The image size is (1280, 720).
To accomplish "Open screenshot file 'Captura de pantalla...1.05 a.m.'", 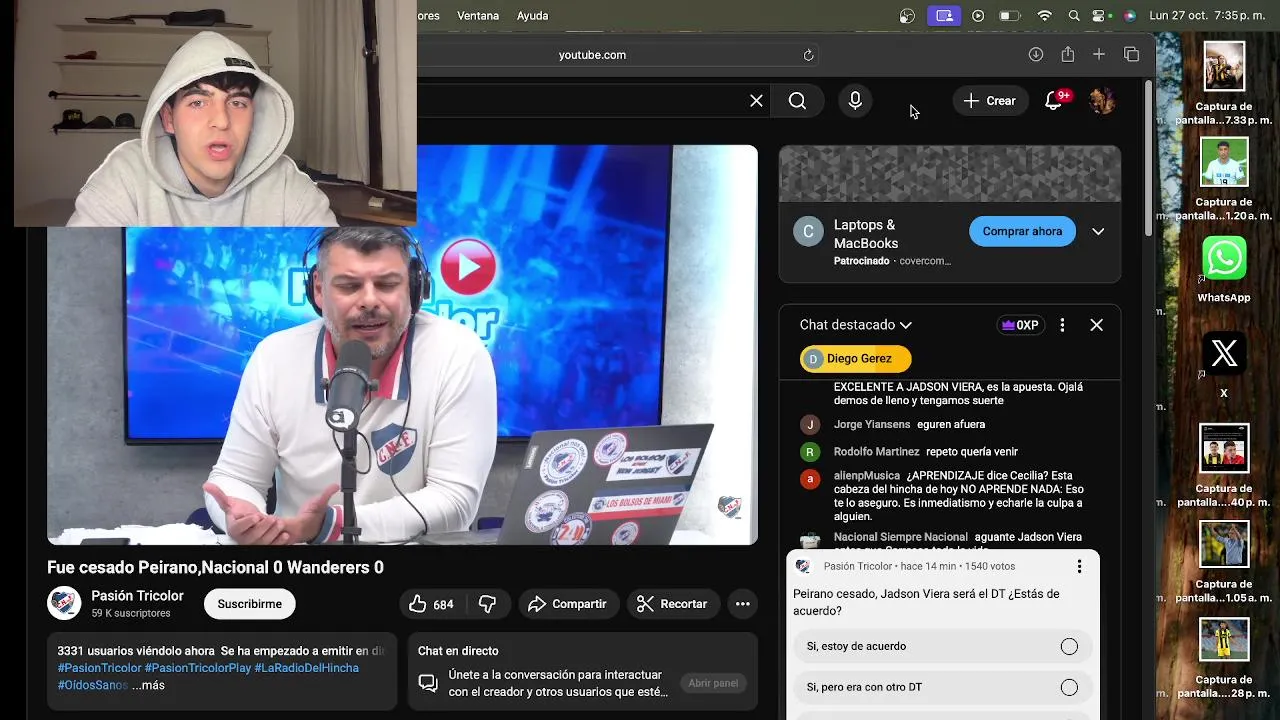I will (x=1224, y=561).
